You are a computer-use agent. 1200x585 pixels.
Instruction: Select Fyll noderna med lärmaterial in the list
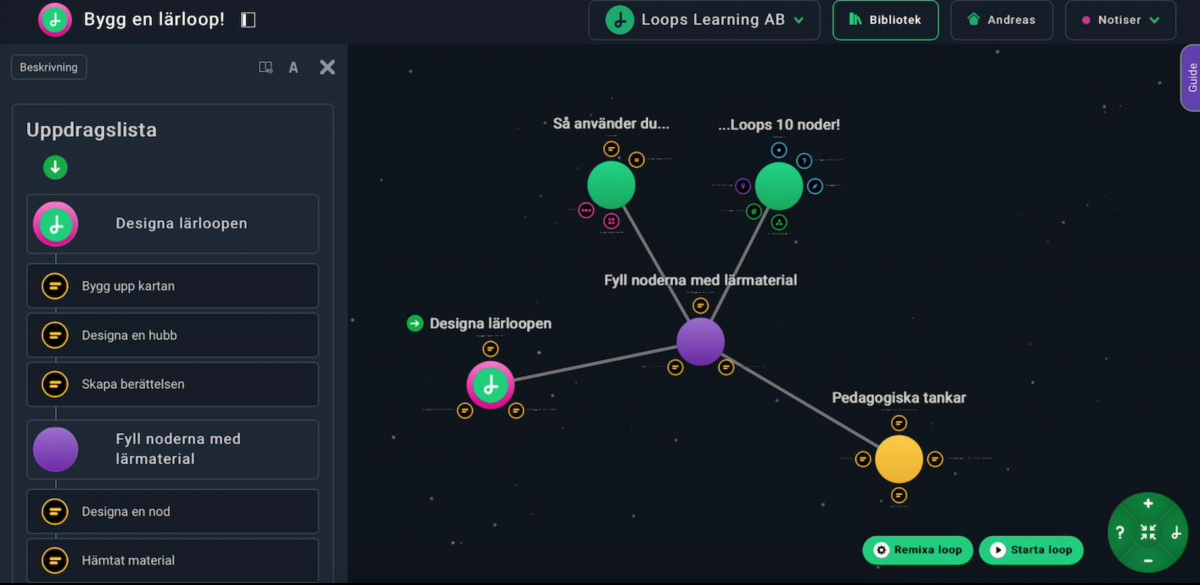coord(172,449)
